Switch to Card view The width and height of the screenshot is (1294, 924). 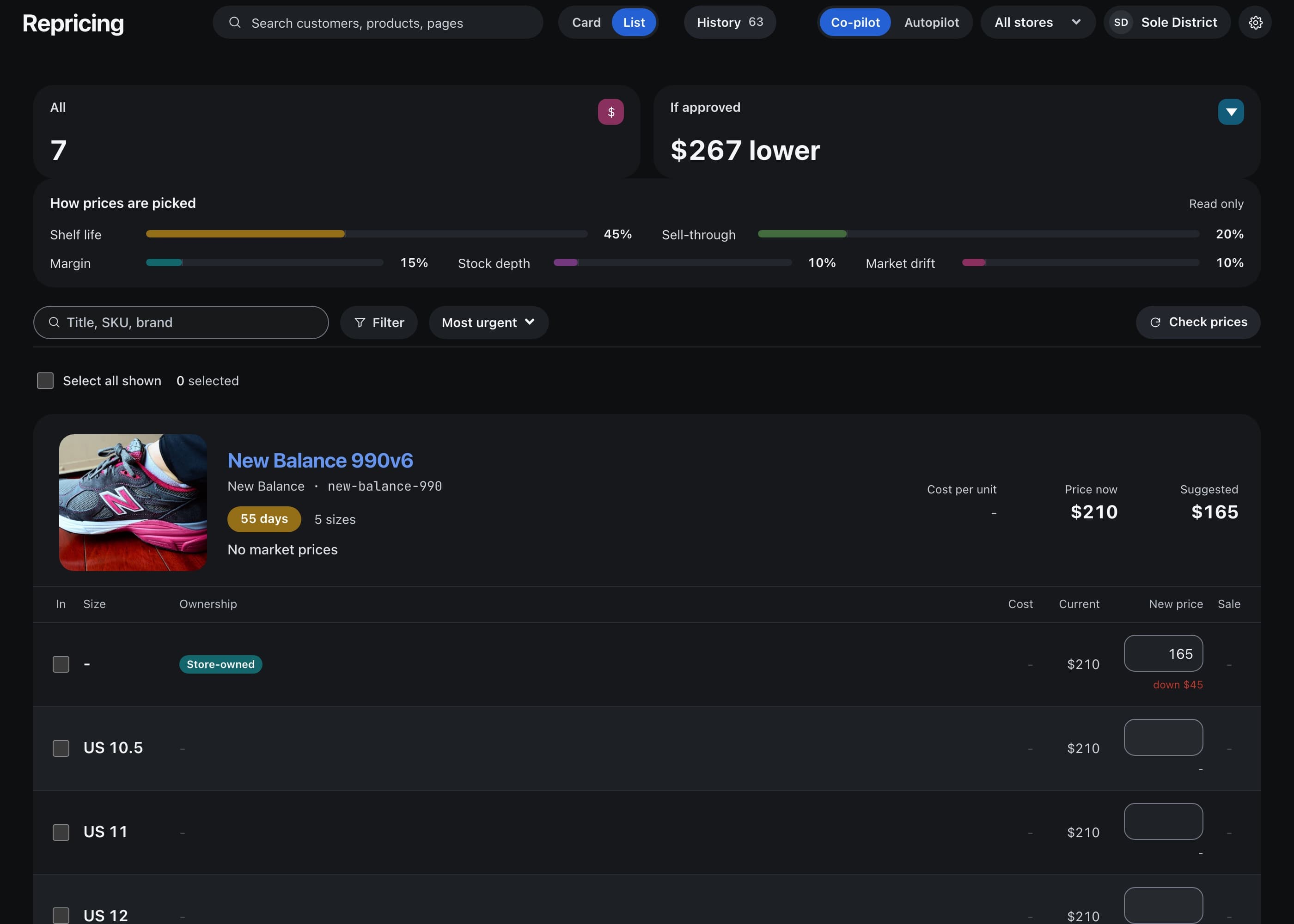(586, 22)
